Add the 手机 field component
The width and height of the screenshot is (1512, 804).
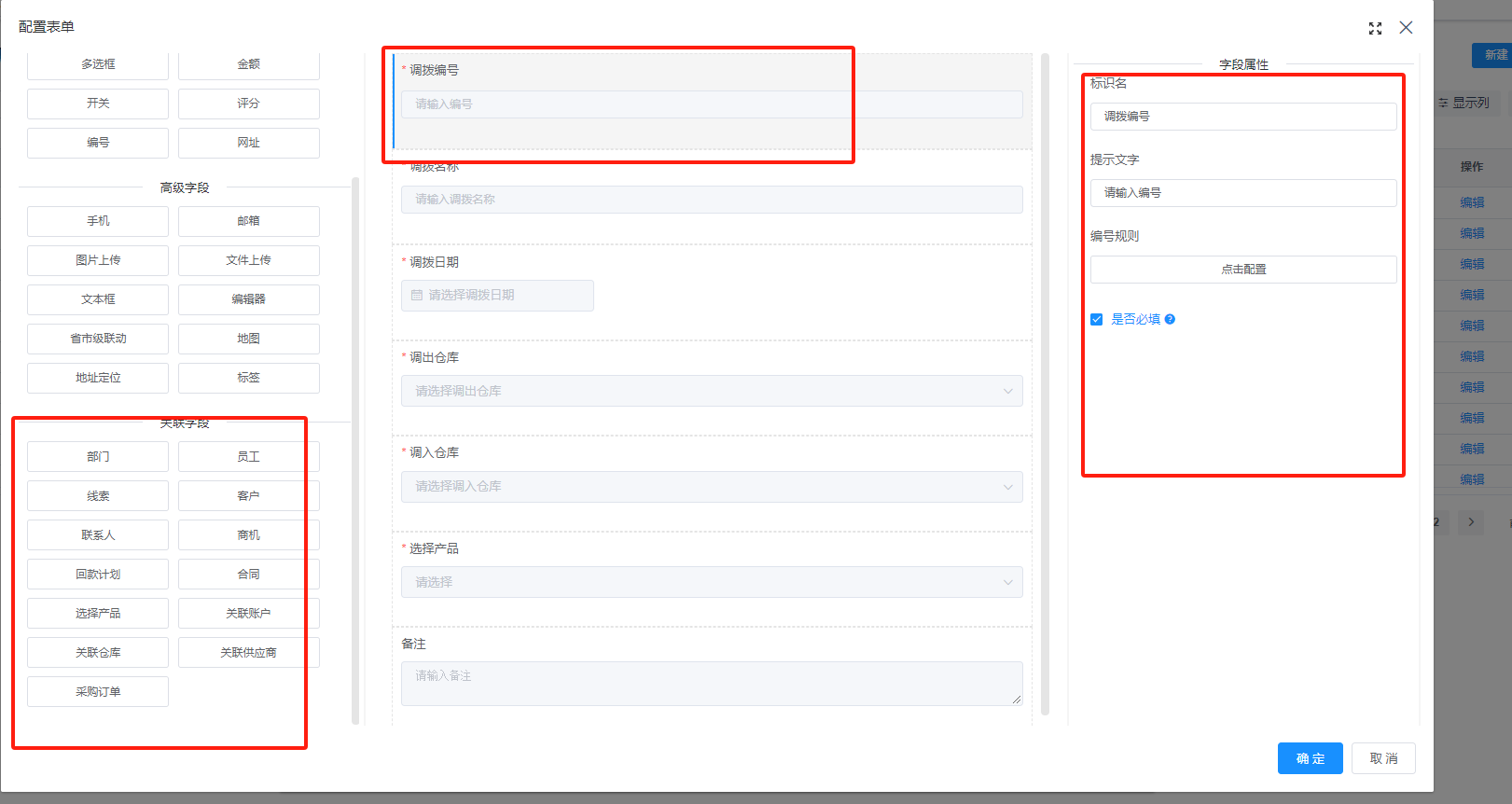pyautogui.click(x=98, y=221)
